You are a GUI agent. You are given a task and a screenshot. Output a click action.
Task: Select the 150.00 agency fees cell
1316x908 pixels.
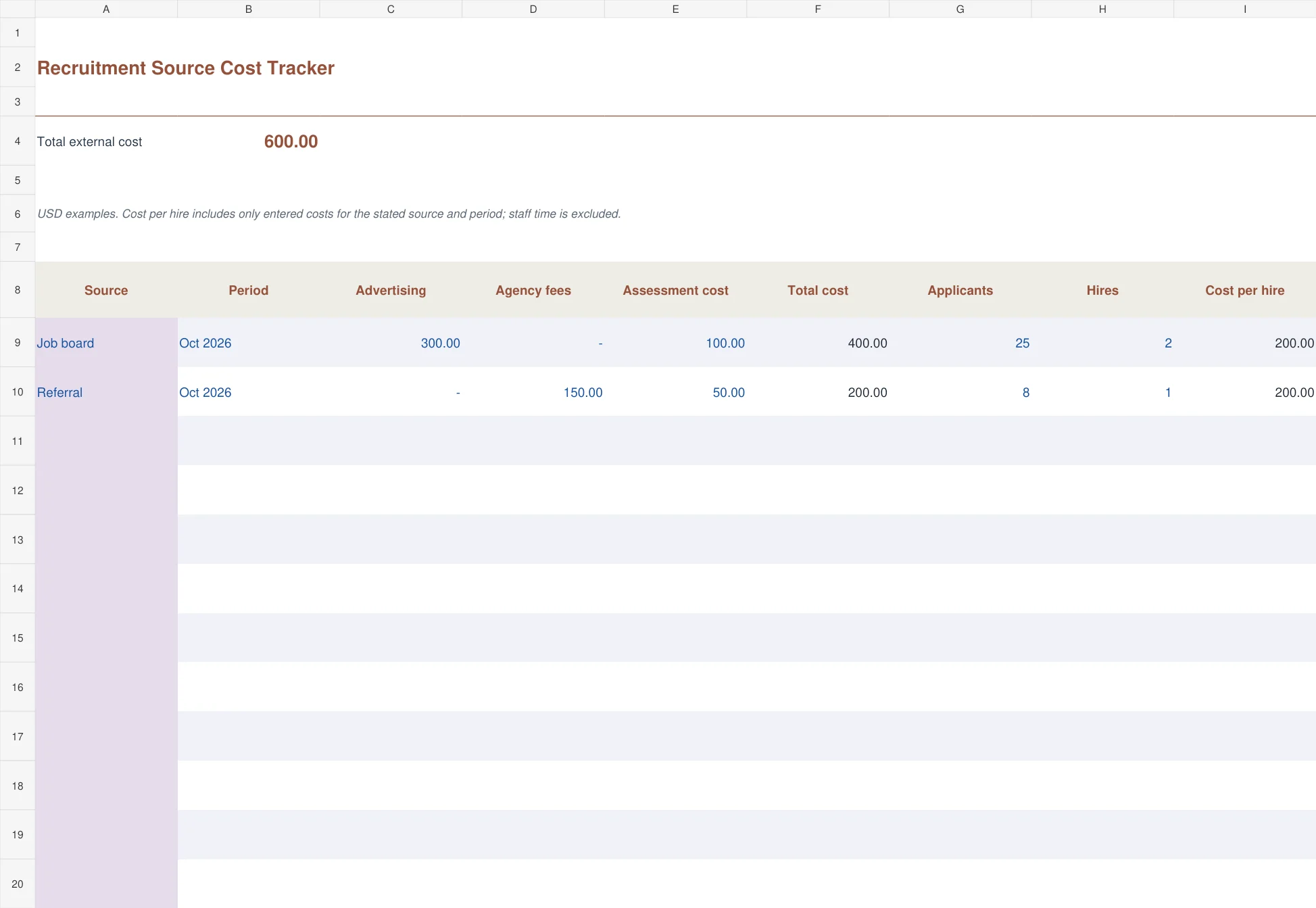tap(533, 392)
